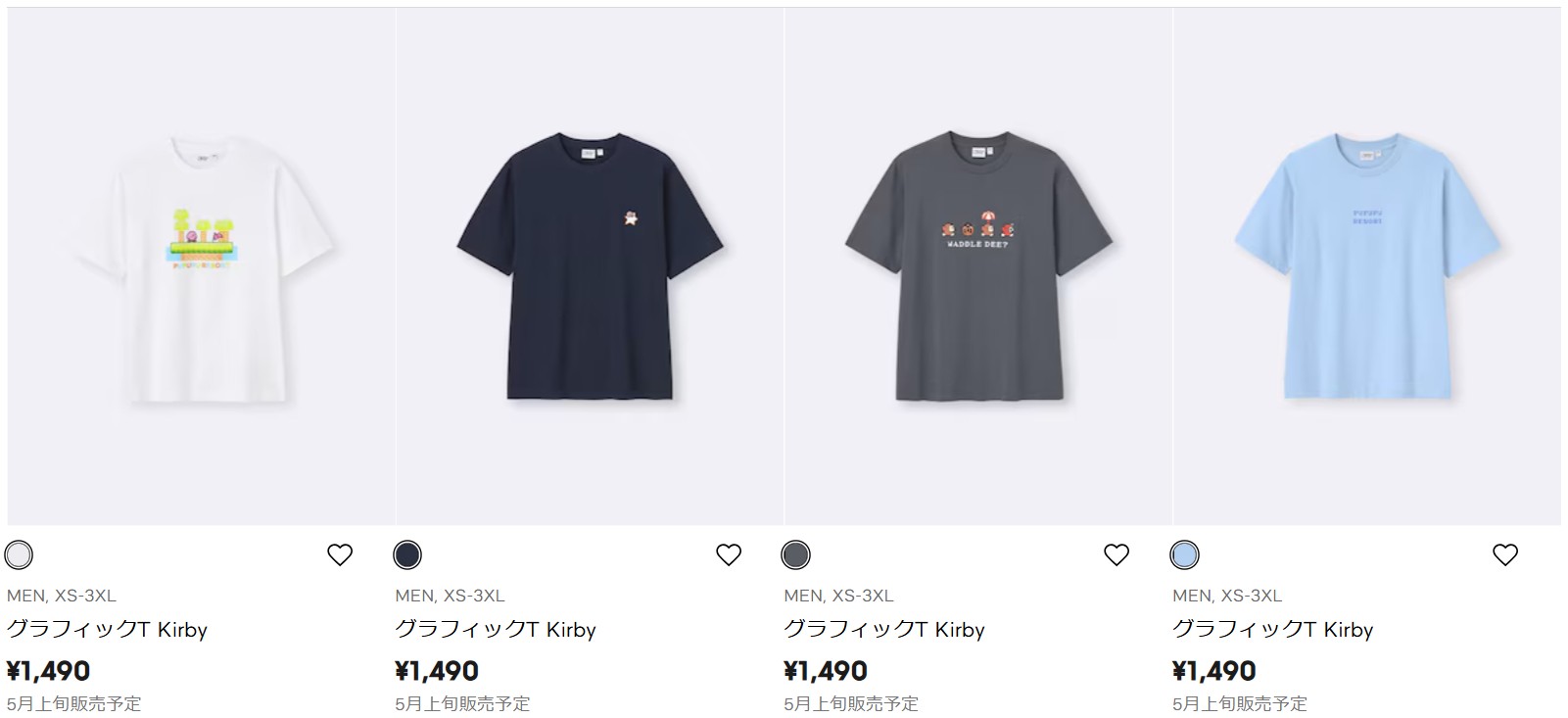This screenshot has width=1568, height=718.
Task: Favorite the gray Waddle Dee T-shirt heart icon
Action: [1117, 555]
